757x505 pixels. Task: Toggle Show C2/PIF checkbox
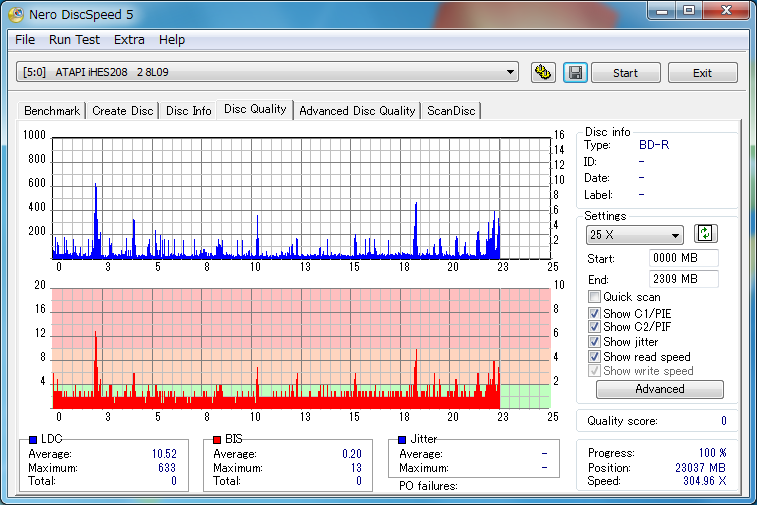[x=594, y=327]
